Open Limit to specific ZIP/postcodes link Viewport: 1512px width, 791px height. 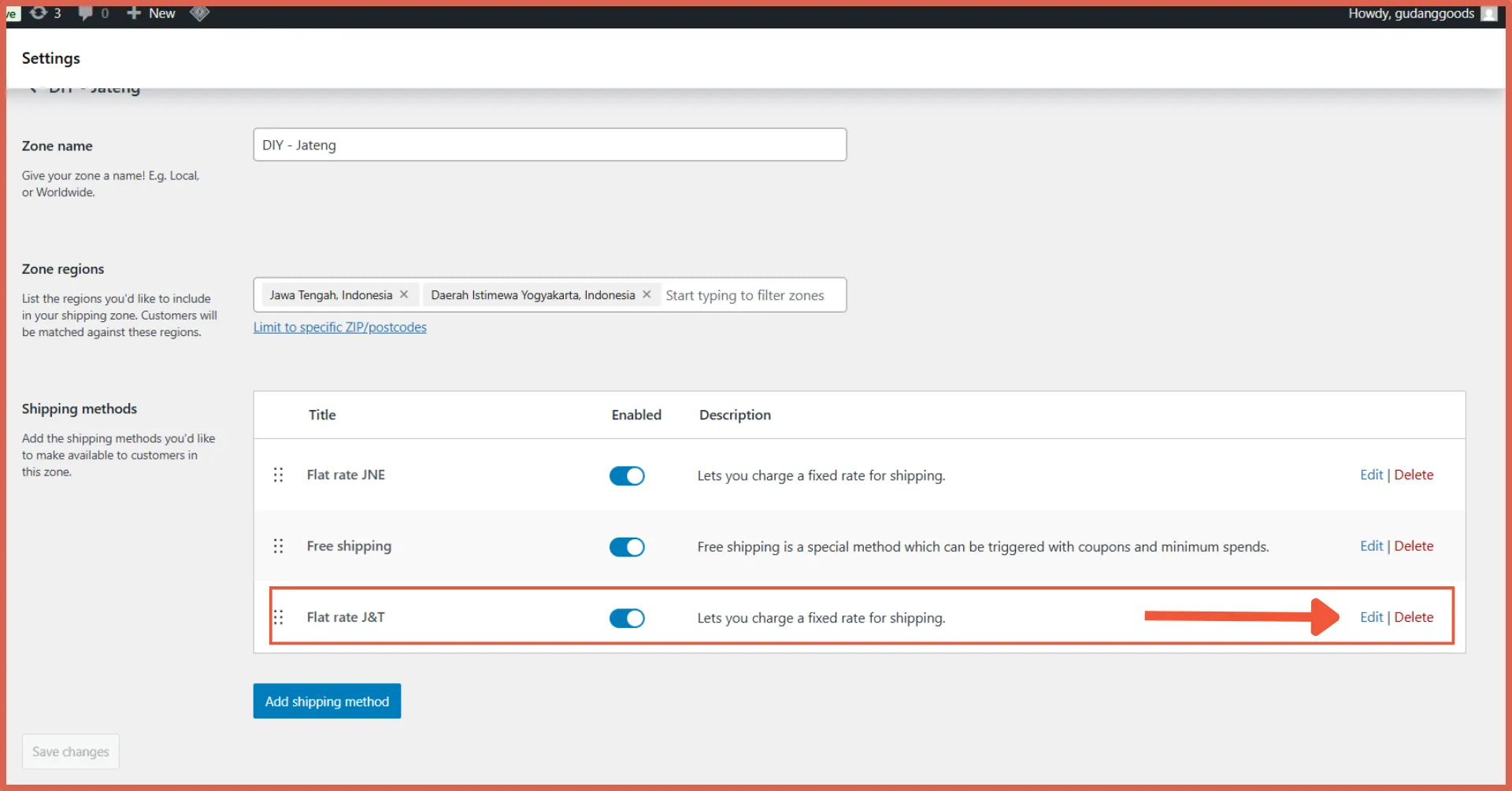pos(339,327)
